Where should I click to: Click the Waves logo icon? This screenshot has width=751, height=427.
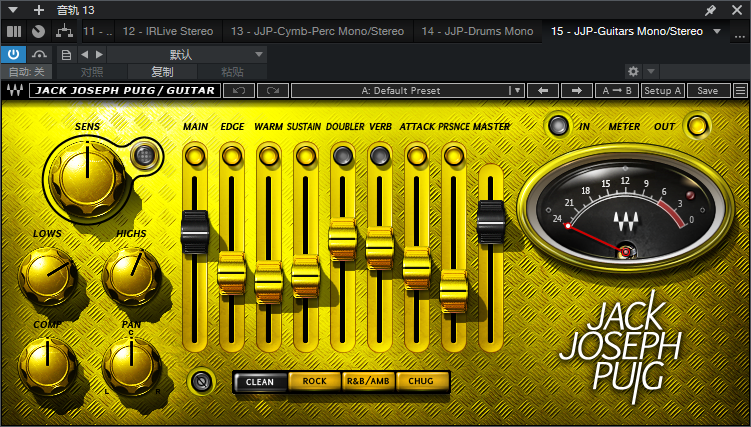pyautogui.click(x=15, y=90)
